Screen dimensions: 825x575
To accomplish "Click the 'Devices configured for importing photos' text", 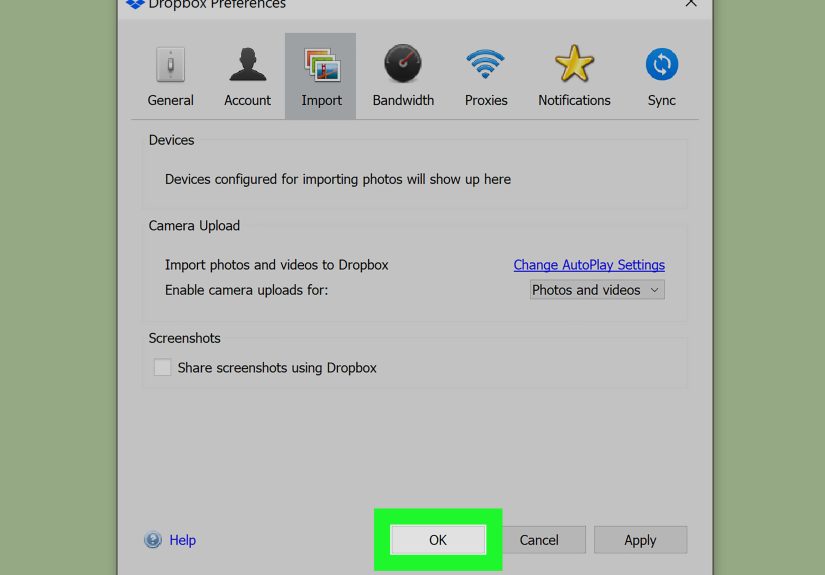I will coord(338,179).
